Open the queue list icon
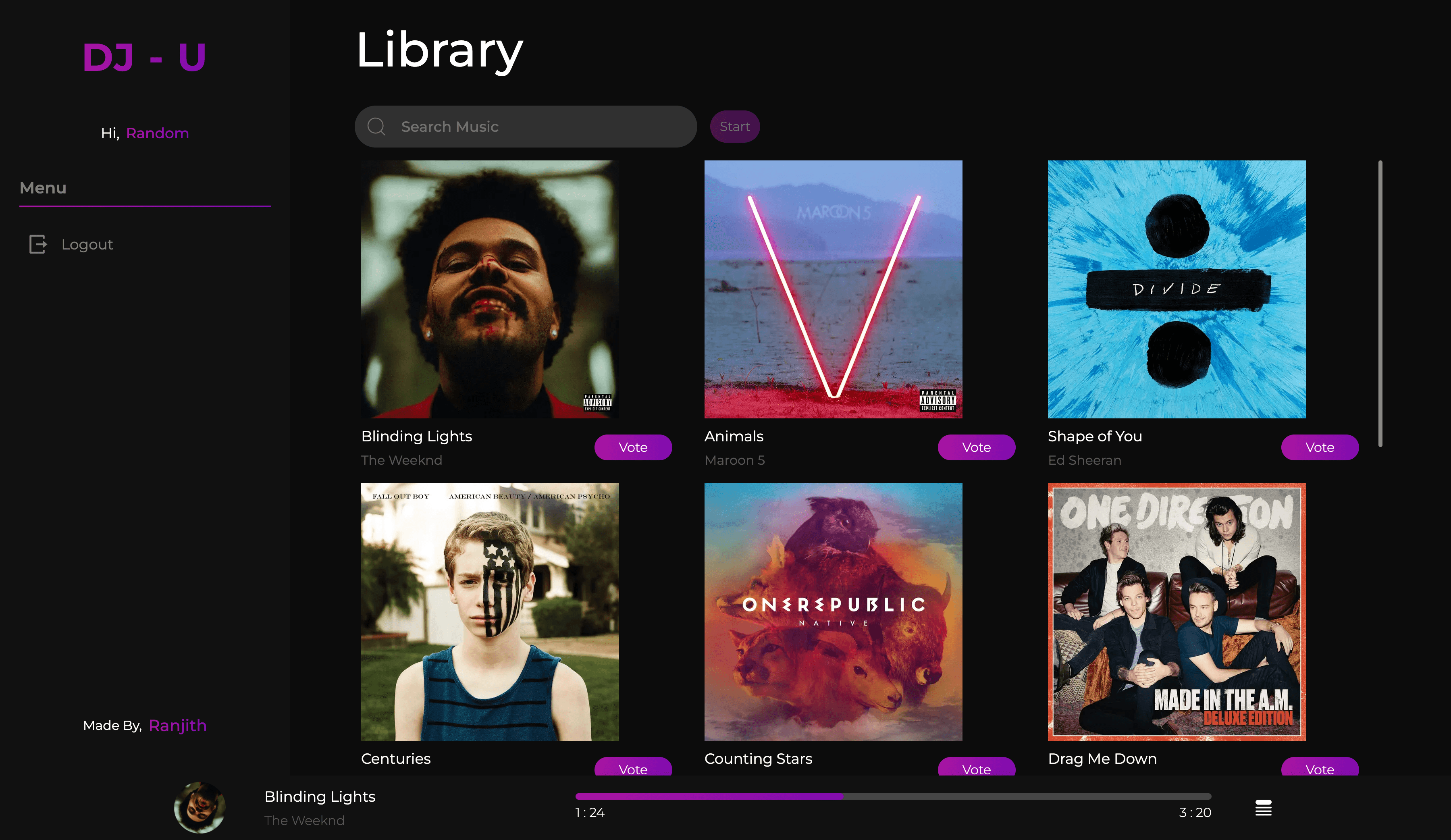 (1263, 808)
